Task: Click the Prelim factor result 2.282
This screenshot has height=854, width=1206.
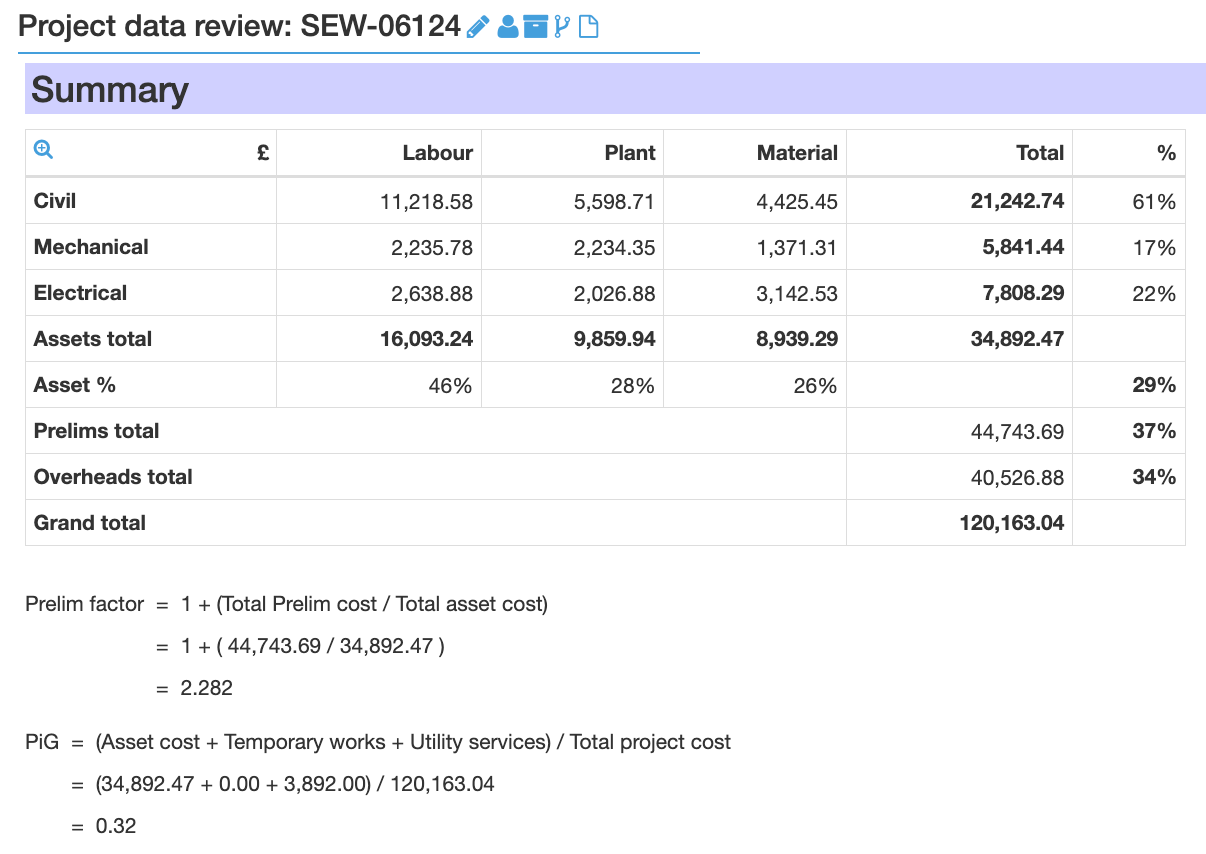Action: coord(206,688)
